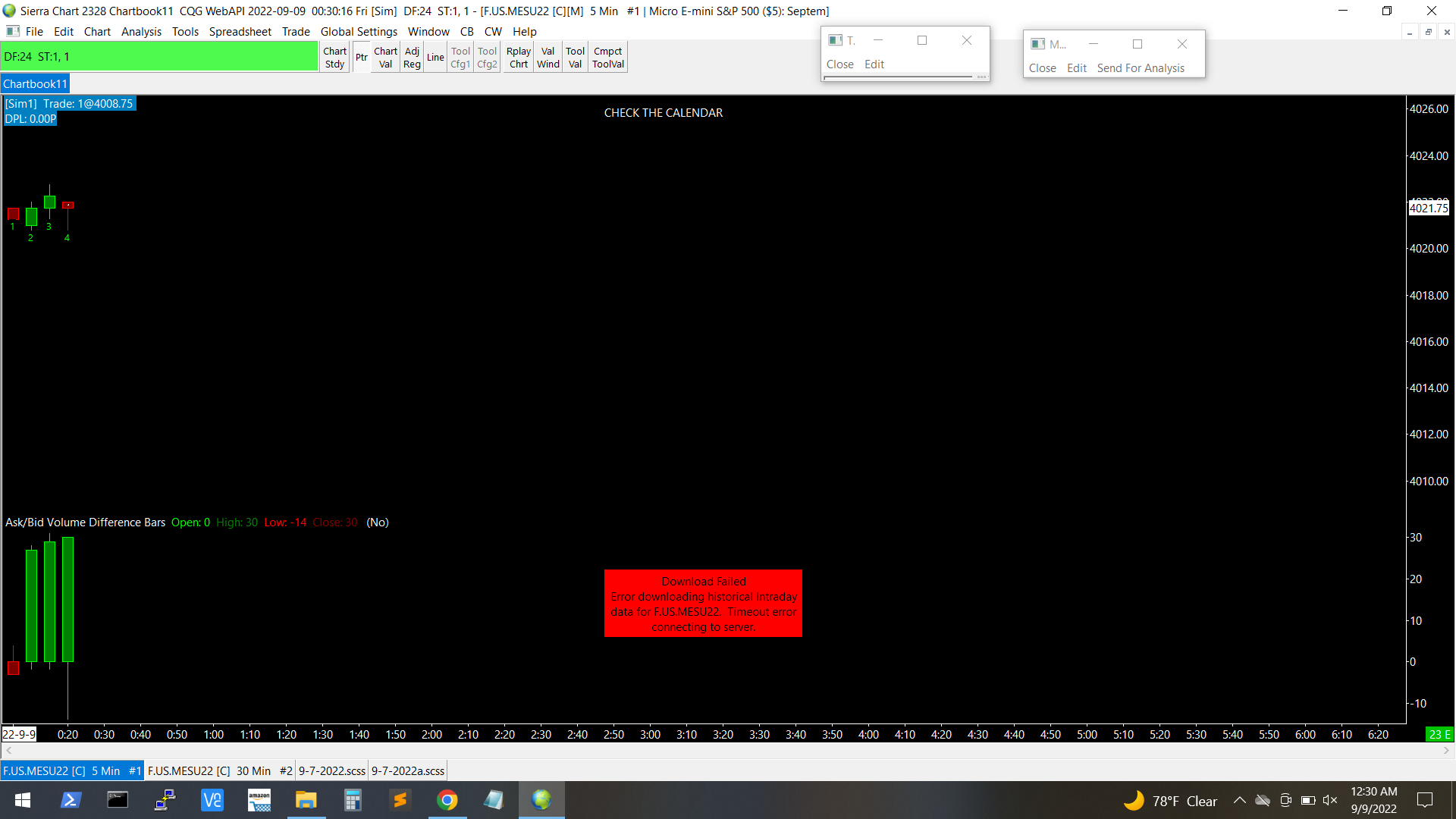Toggle the Val Wind toolbar button
Viewport: 1456px width, 819px height.
click(x=548, y=58)
